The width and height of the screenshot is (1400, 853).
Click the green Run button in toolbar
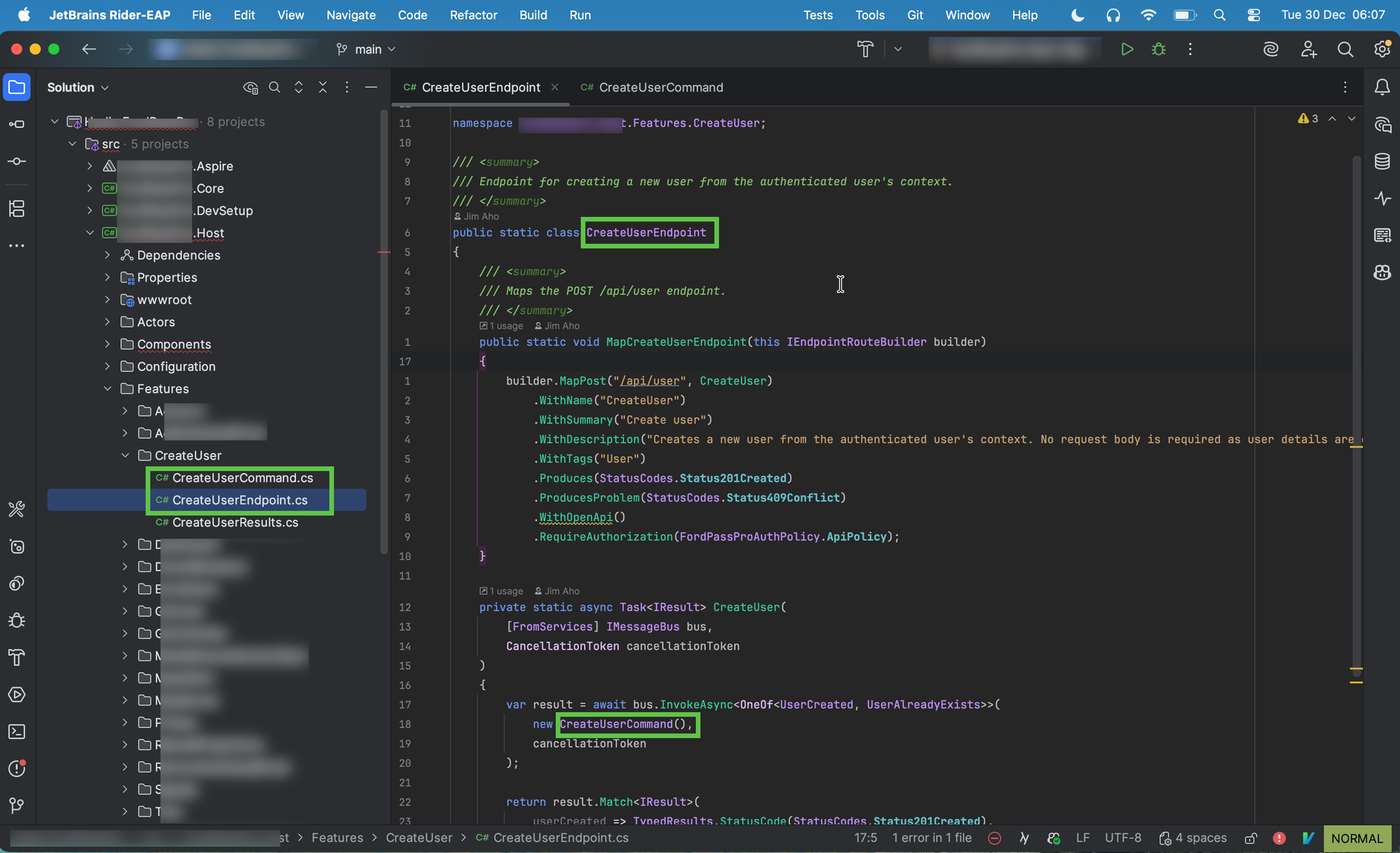tap(1126, 49)
